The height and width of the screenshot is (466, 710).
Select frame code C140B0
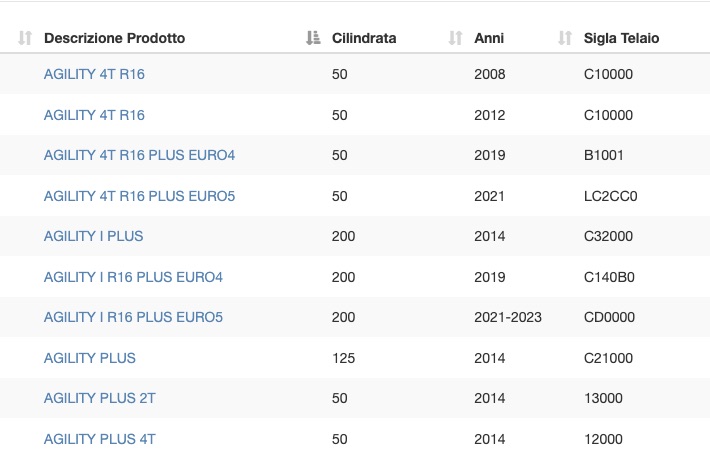point(609,277)
